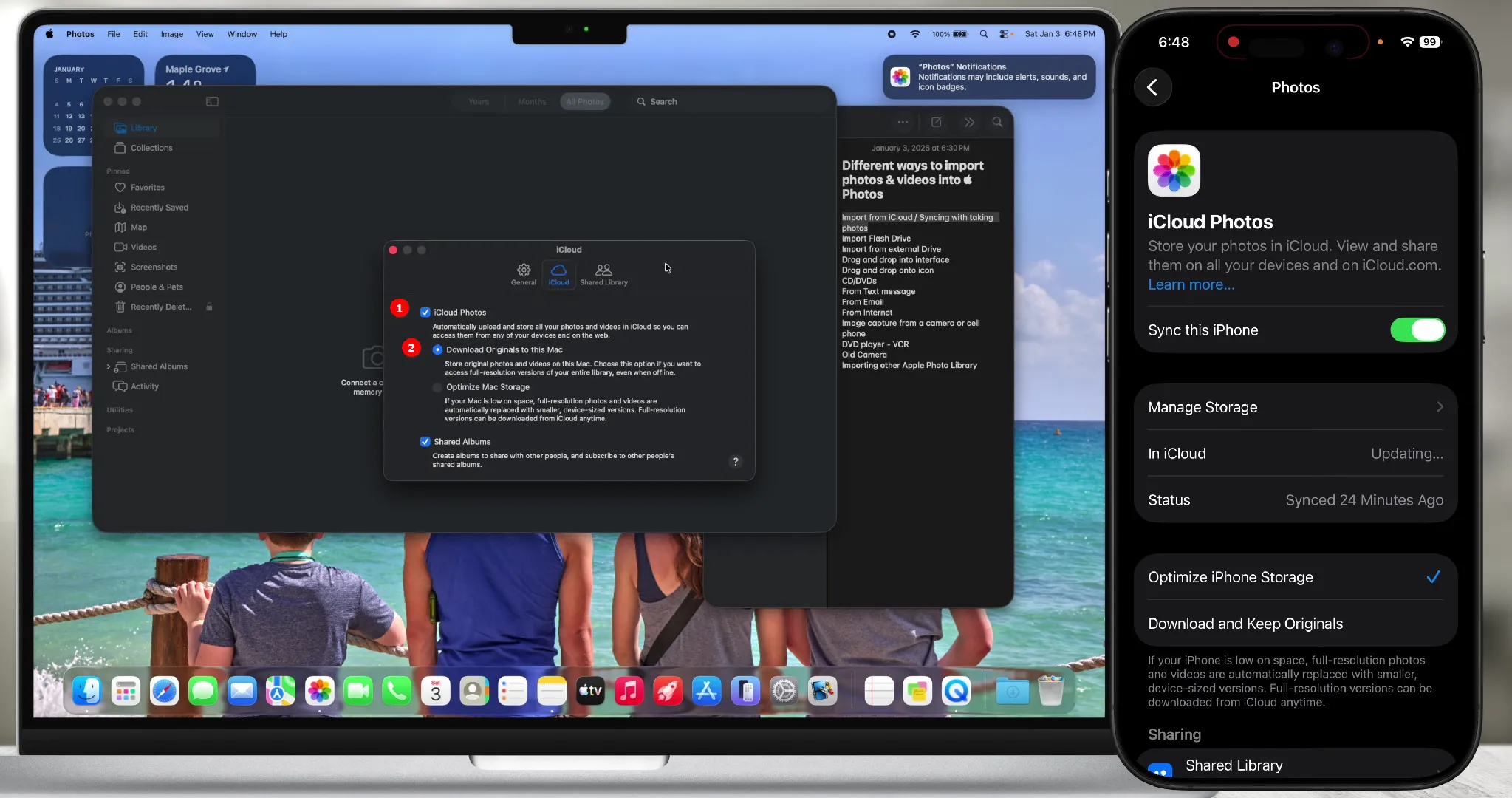Select Download Originals to this Mac

coord(437,349)
